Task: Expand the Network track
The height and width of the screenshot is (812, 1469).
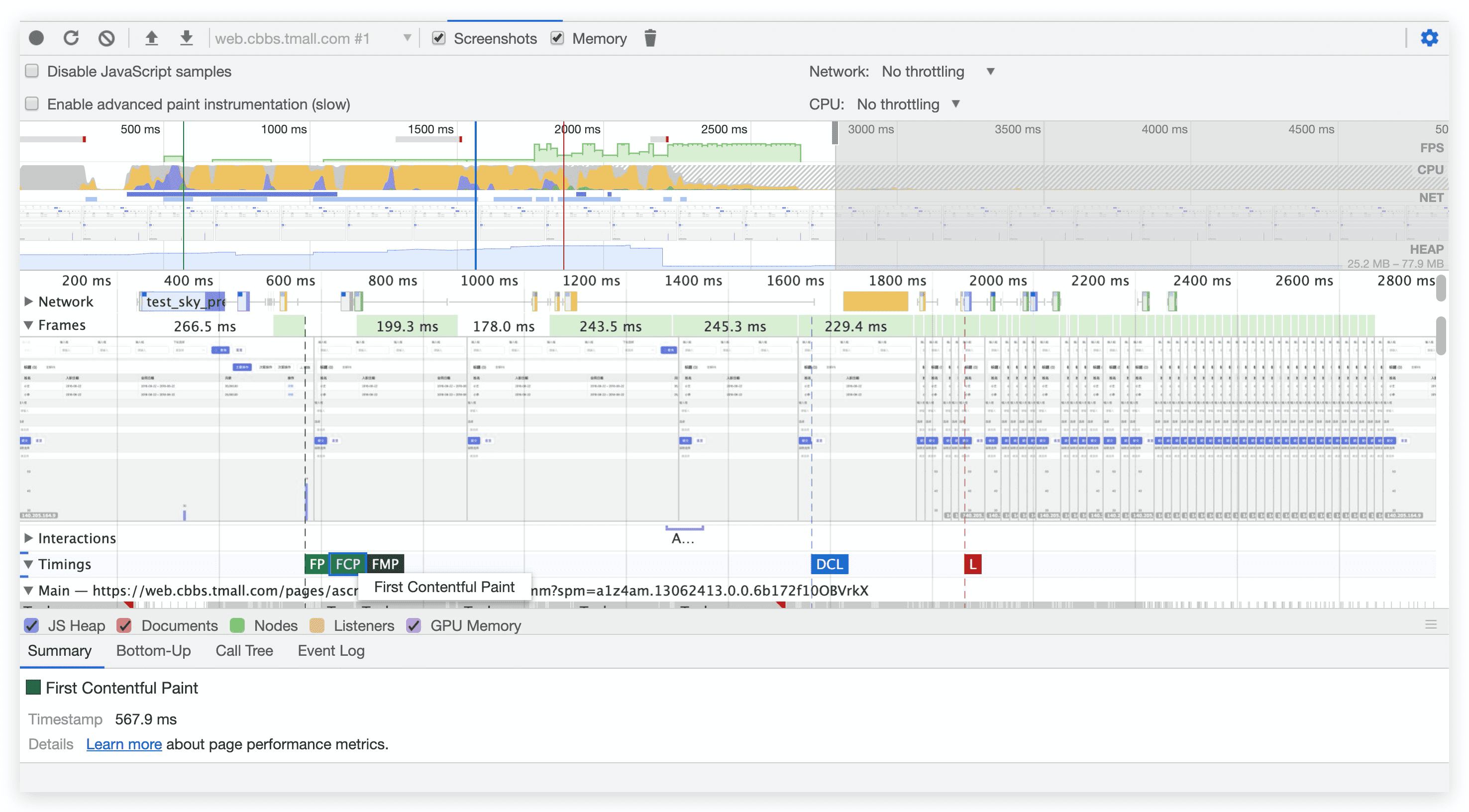Action: [28, 301]
